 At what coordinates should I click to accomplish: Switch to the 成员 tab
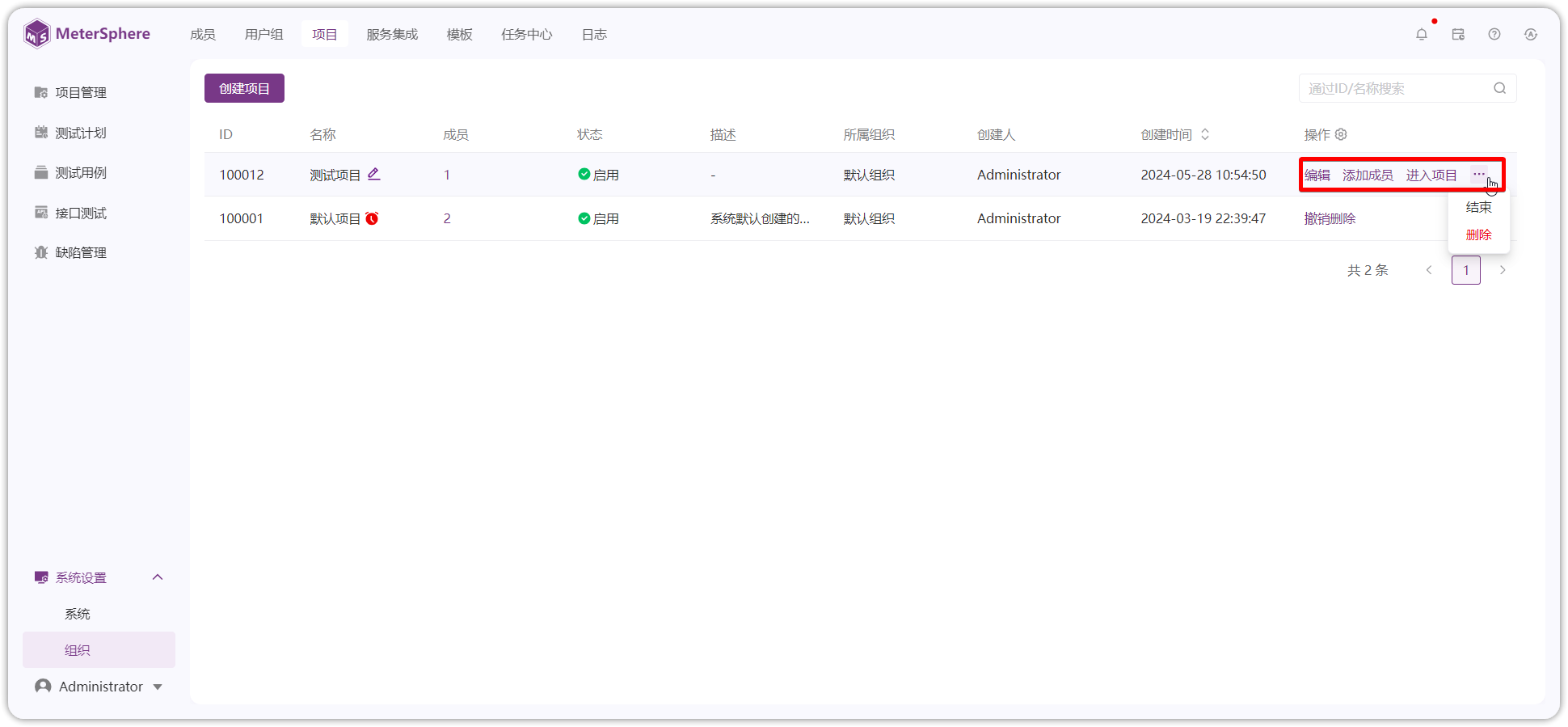click(203, 34)
